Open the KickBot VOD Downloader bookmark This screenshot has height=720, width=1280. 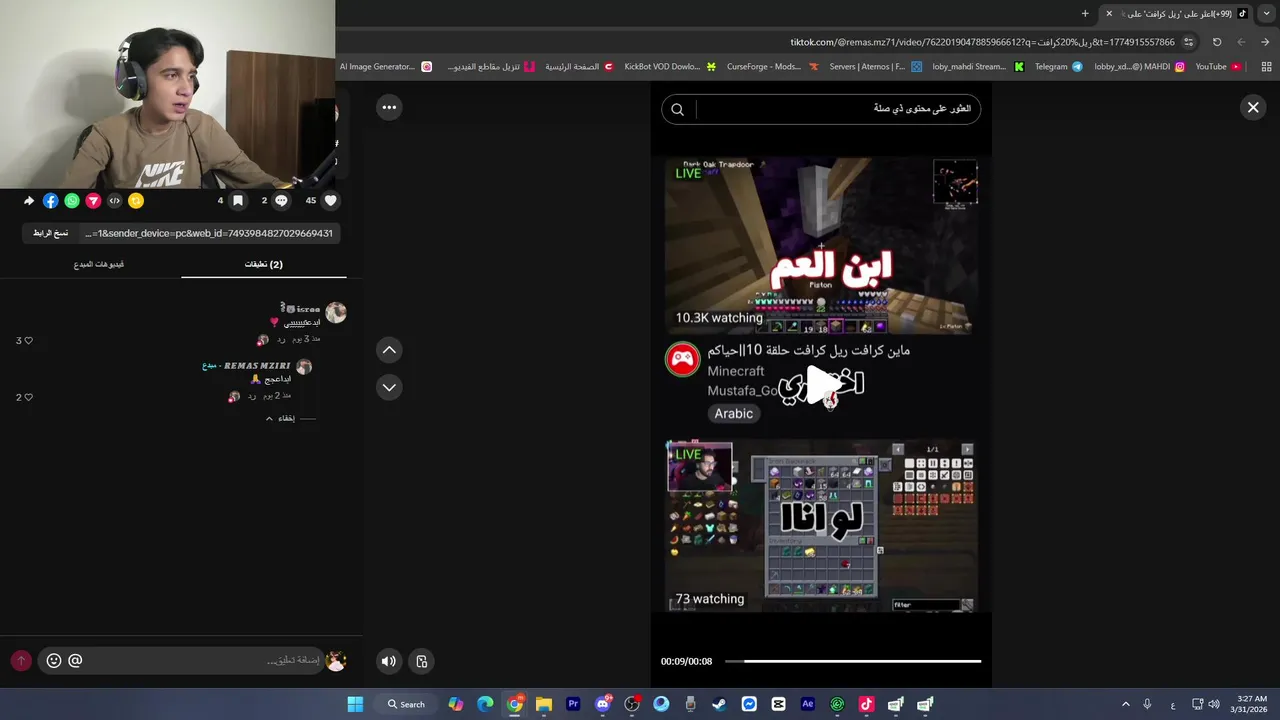[x=670, y=67]
